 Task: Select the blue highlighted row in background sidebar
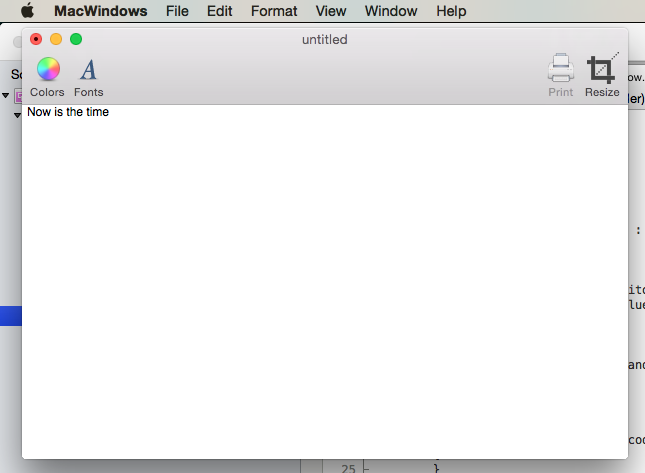11,316
